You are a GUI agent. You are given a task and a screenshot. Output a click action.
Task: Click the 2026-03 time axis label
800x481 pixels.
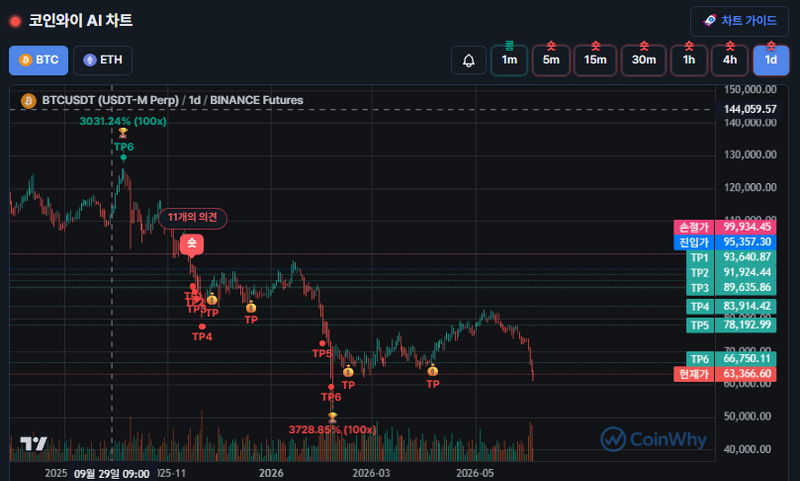point(371,473)
